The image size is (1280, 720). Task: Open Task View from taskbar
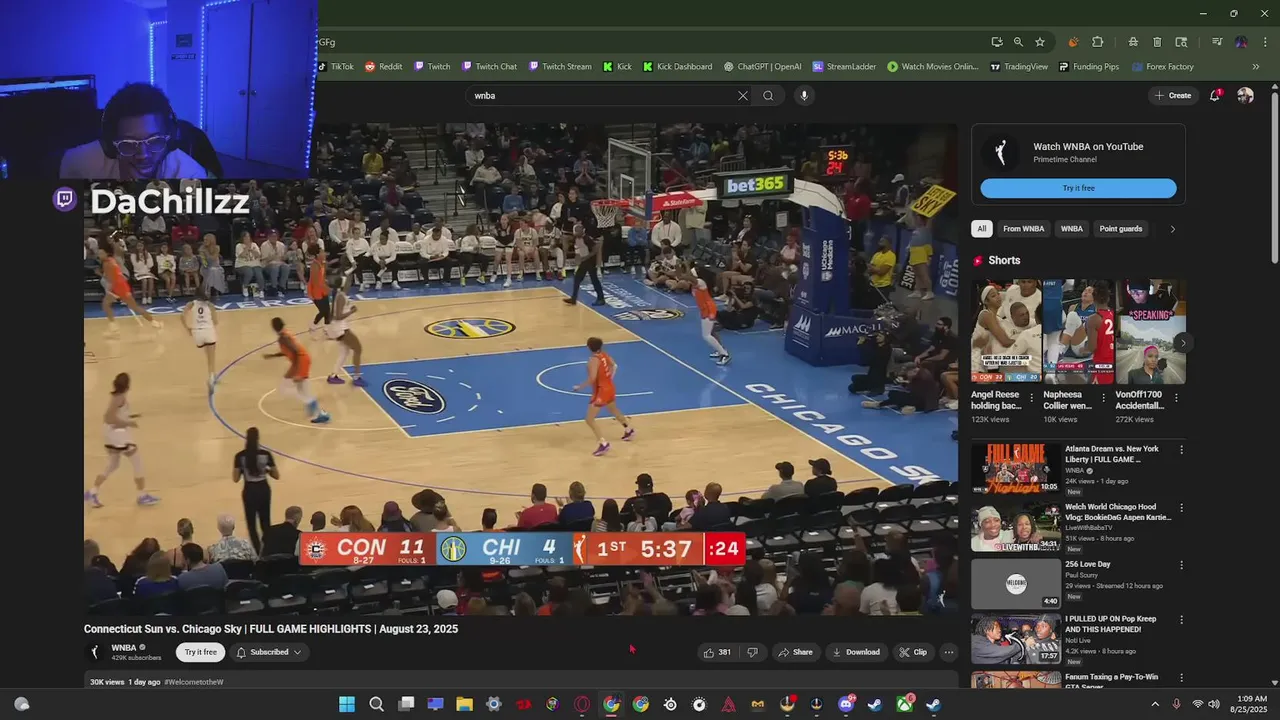click(406, 704)
